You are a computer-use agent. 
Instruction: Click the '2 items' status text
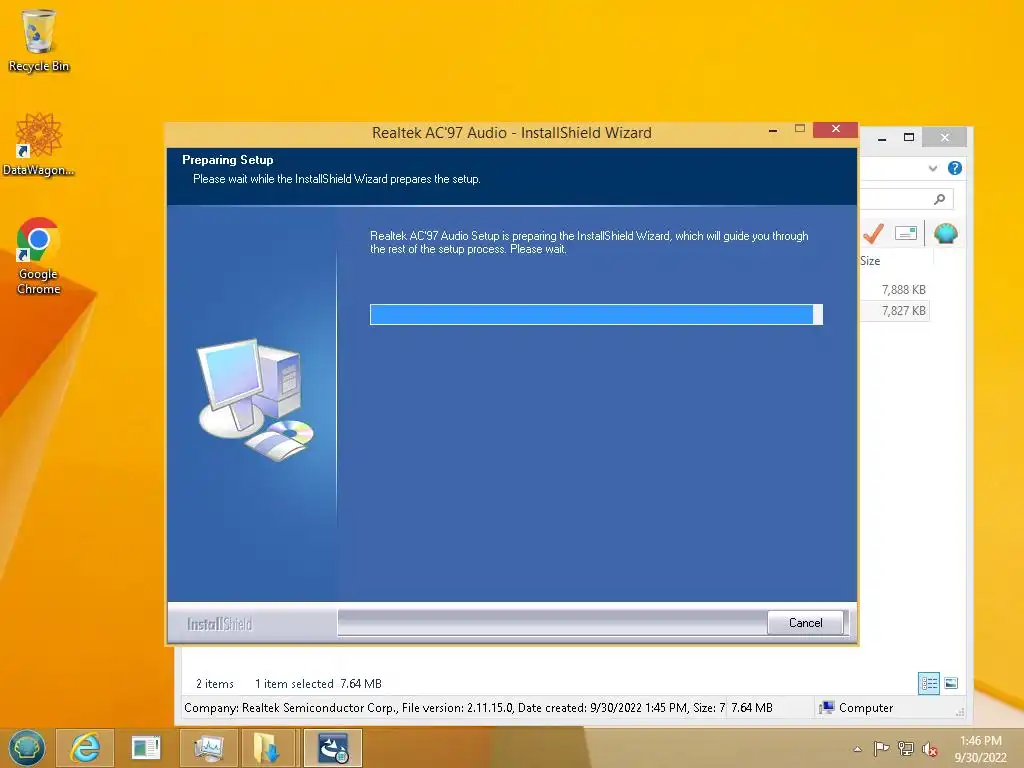pyautogui.click(x=215, y=684)
